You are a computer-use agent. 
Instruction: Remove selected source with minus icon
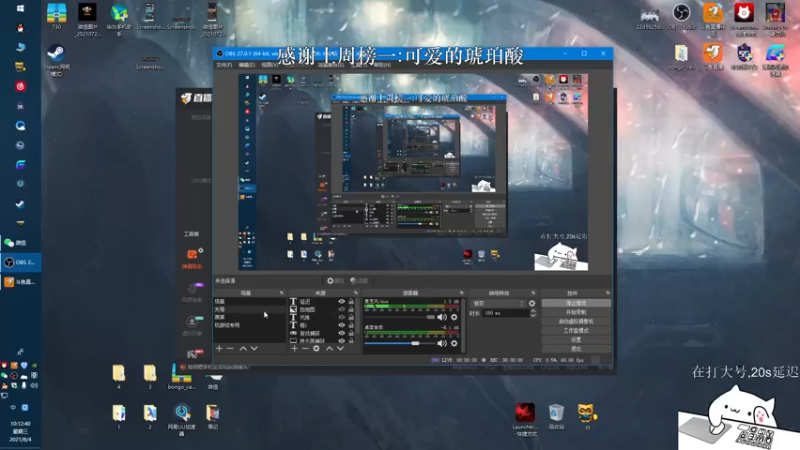pyautogui.click(x=305, y=348)
